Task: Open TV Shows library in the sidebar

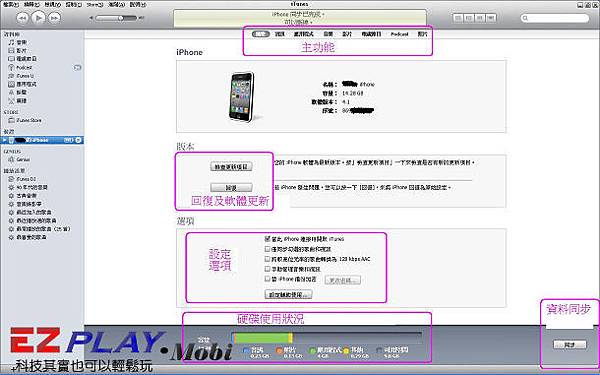Action: (22, 59)
